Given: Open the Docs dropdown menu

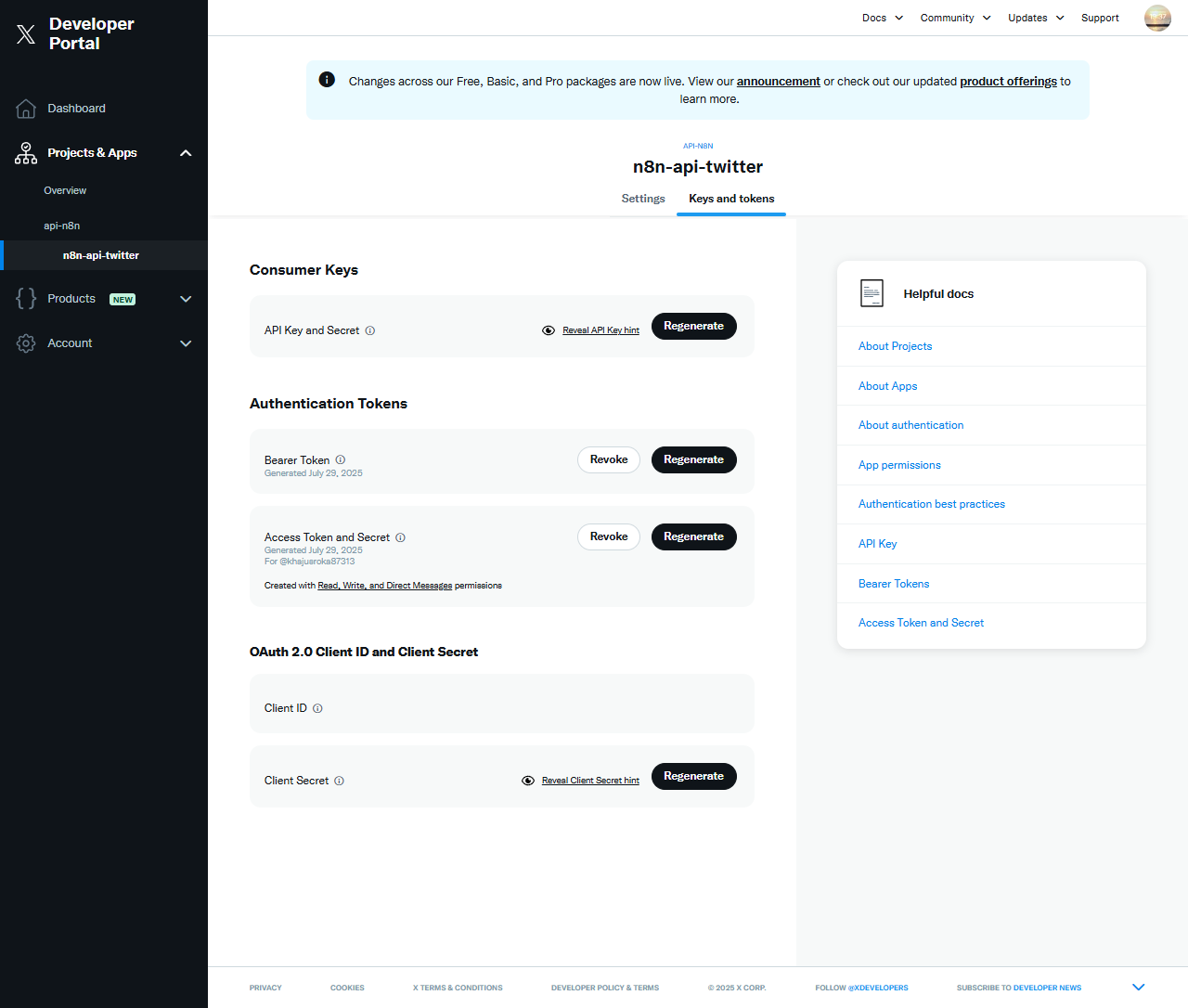Looking at the screenshot, I should (883, 18).
